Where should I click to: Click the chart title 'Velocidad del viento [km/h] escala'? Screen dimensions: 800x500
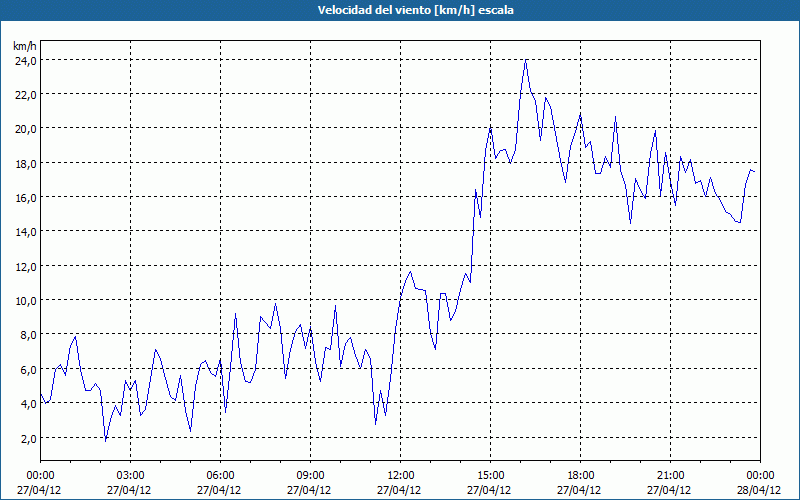coord(415,10)
